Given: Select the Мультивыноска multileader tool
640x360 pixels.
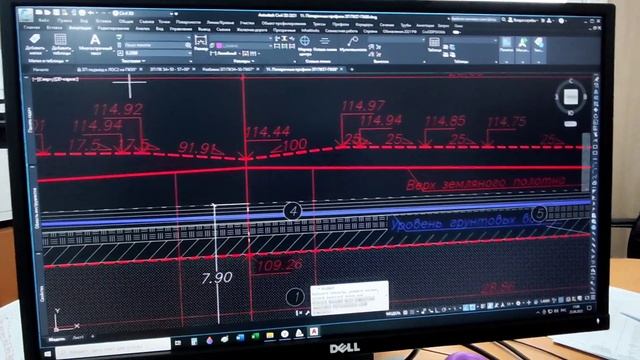Looking at the screenshot, I should tap(353, 44).
